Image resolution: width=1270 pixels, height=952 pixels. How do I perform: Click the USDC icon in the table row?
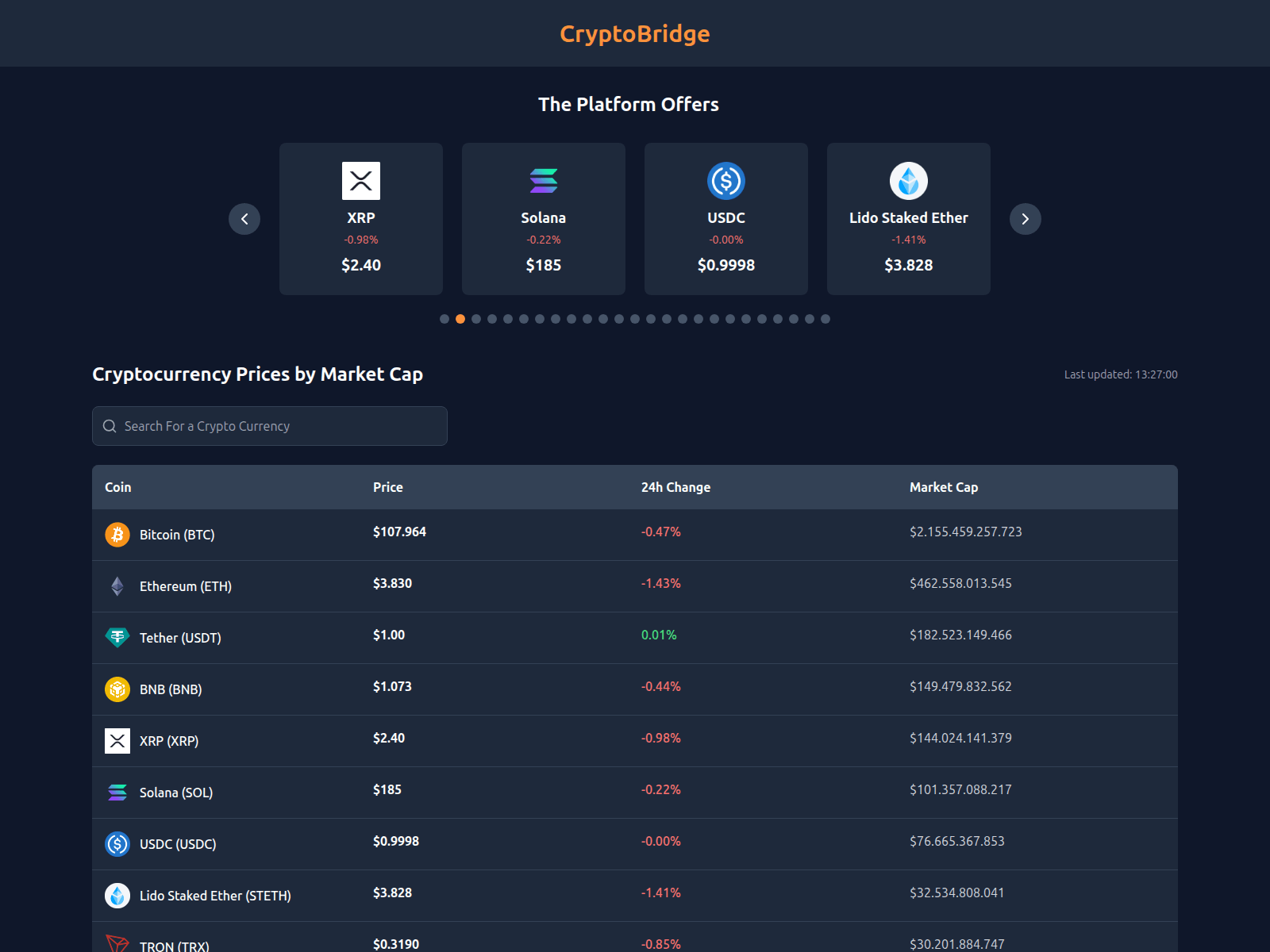117,844
